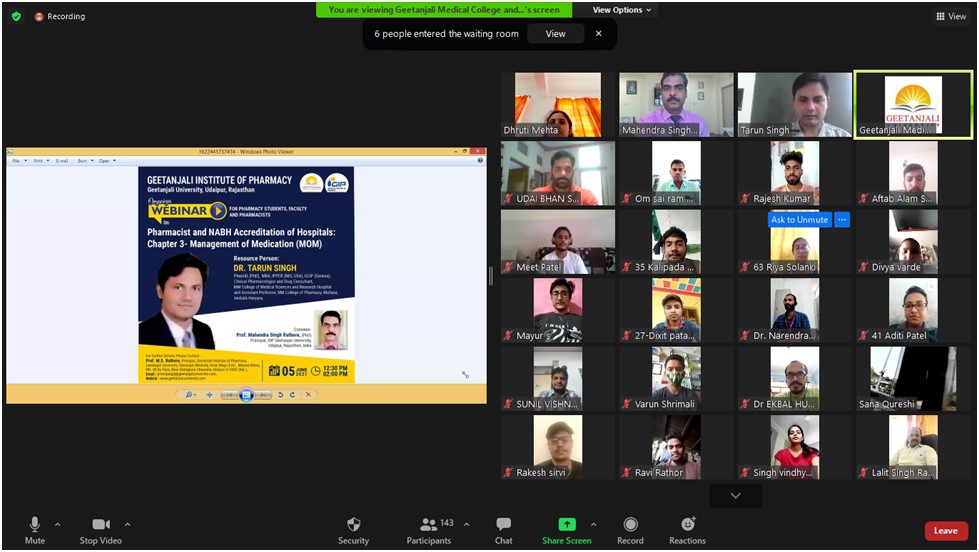
Task: Open the Participants panel
Action: (x=429, y=531)
